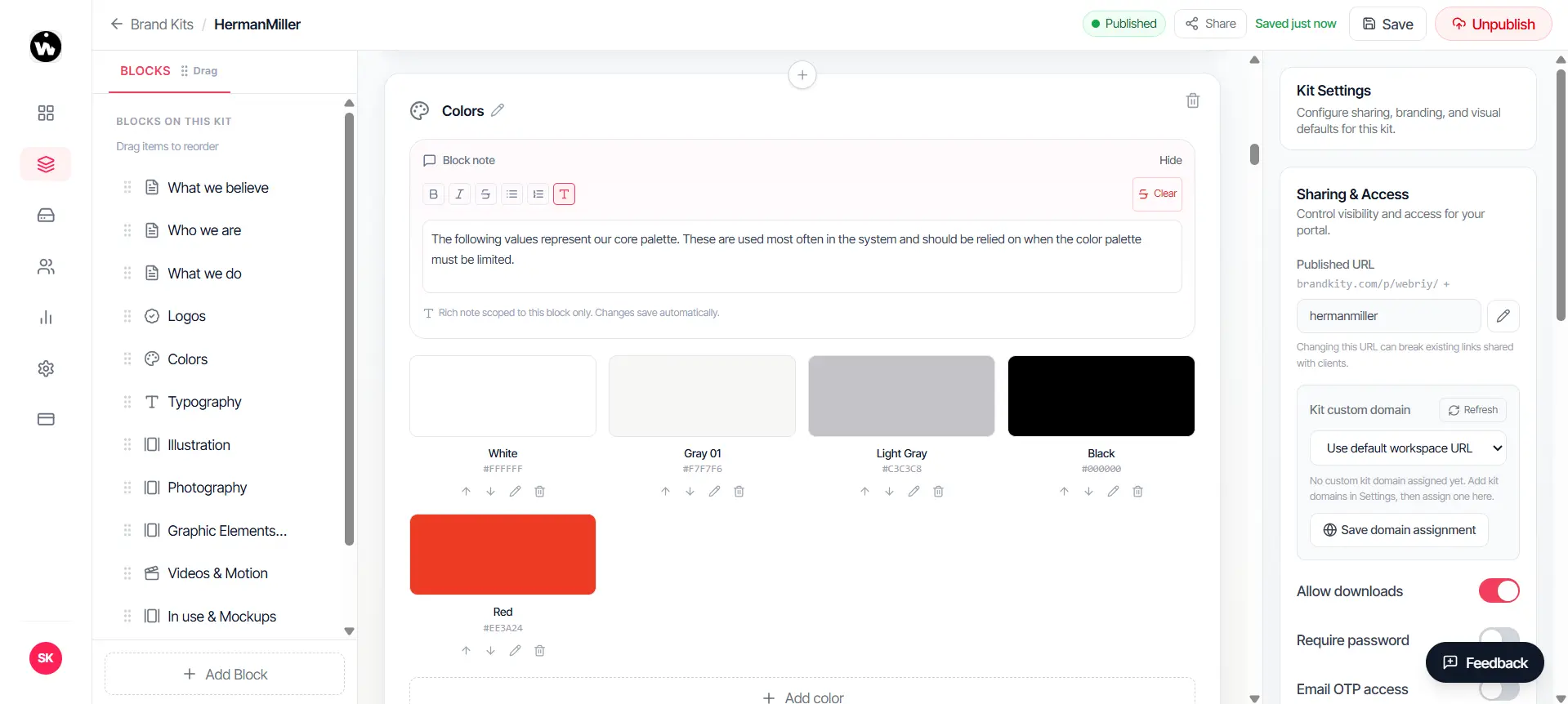
Task: Move the Black color down
Action: tap(1088, 492)
